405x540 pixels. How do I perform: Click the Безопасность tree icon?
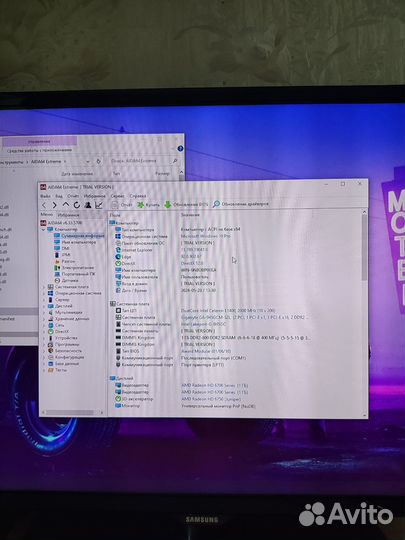pyautogui.click(x=50, y=351)
